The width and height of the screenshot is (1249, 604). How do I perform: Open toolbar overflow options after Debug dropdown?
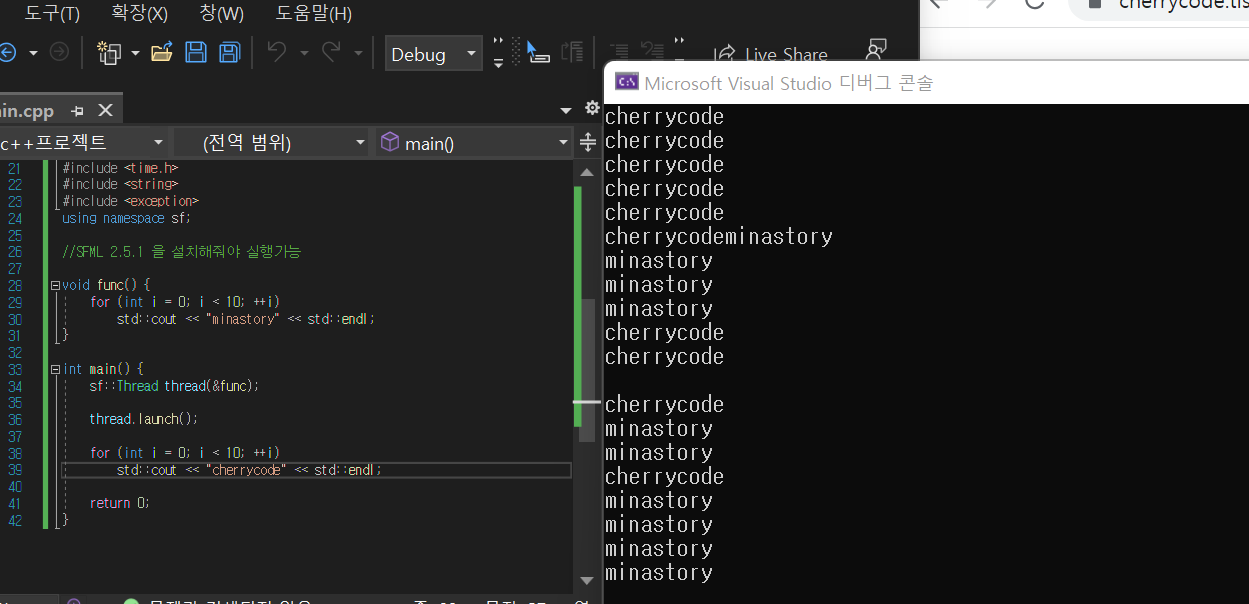(498, 53)
